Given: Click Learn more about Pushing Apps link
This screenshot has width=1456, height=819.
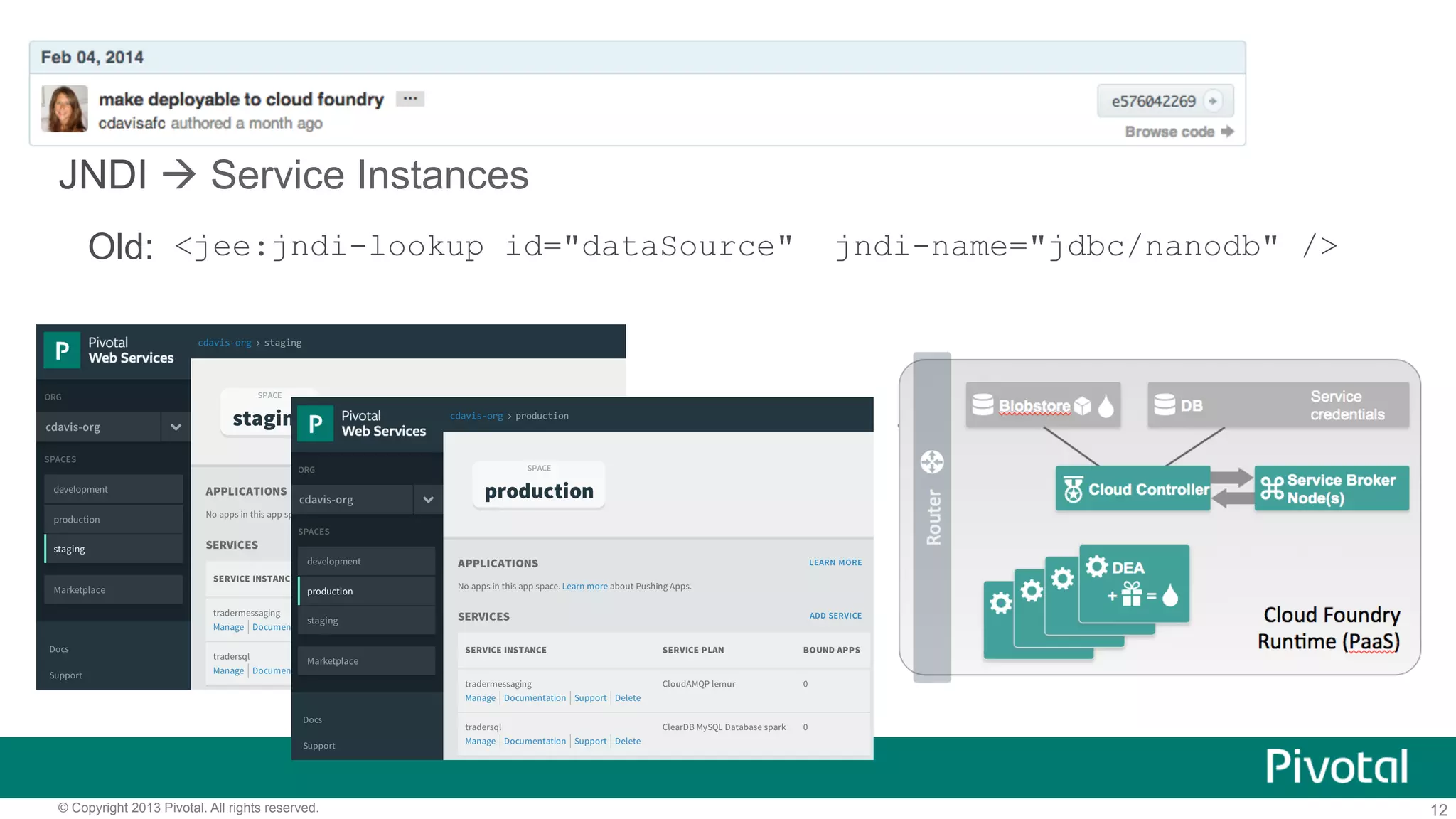Looking at the screenshot, I should pyautogui.click(x=584, y=587).
